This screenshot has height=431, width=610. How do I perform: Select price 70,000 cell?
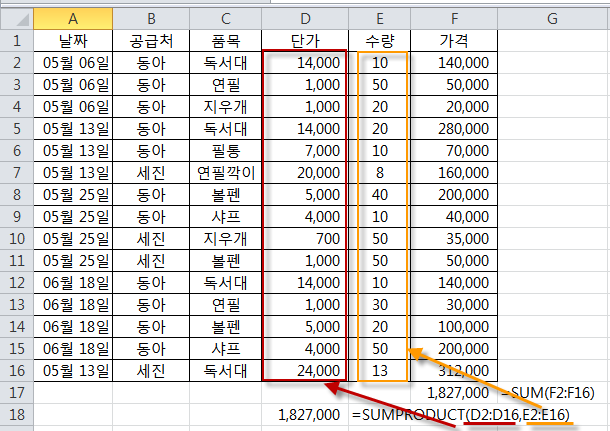tap(454, 151)
